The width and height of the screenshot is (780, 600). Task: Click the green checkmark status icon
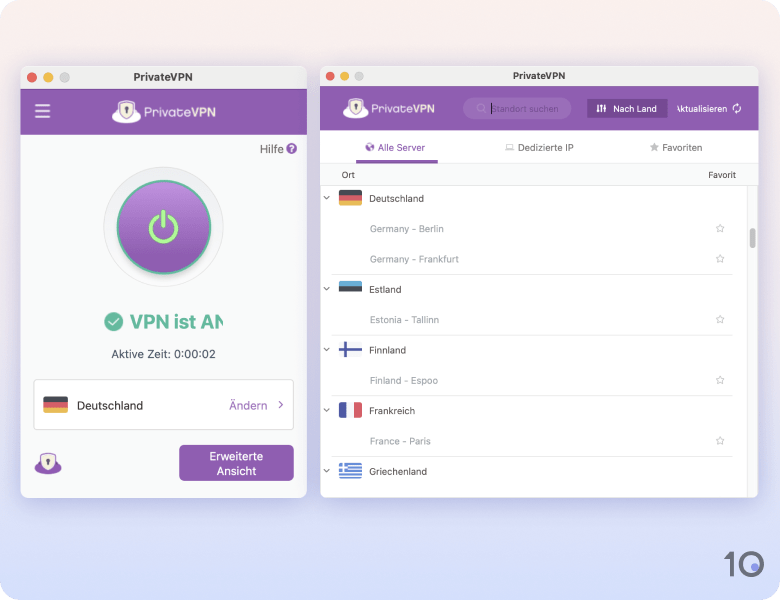(113, 321)
